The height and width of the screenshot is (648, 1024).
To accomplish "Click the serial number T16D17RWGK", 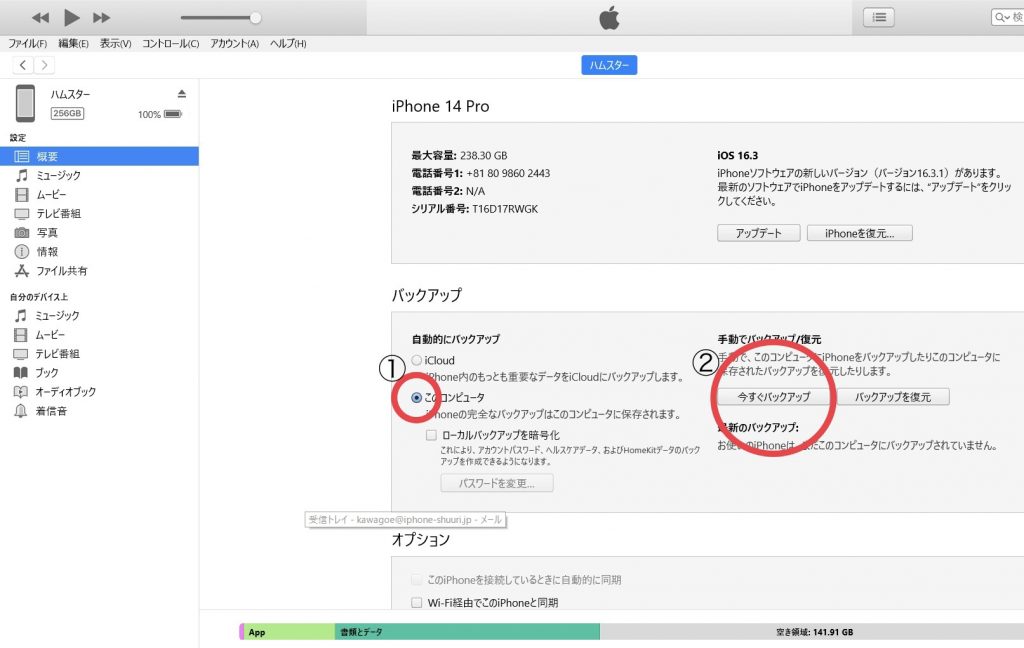I will coord(505,209).
